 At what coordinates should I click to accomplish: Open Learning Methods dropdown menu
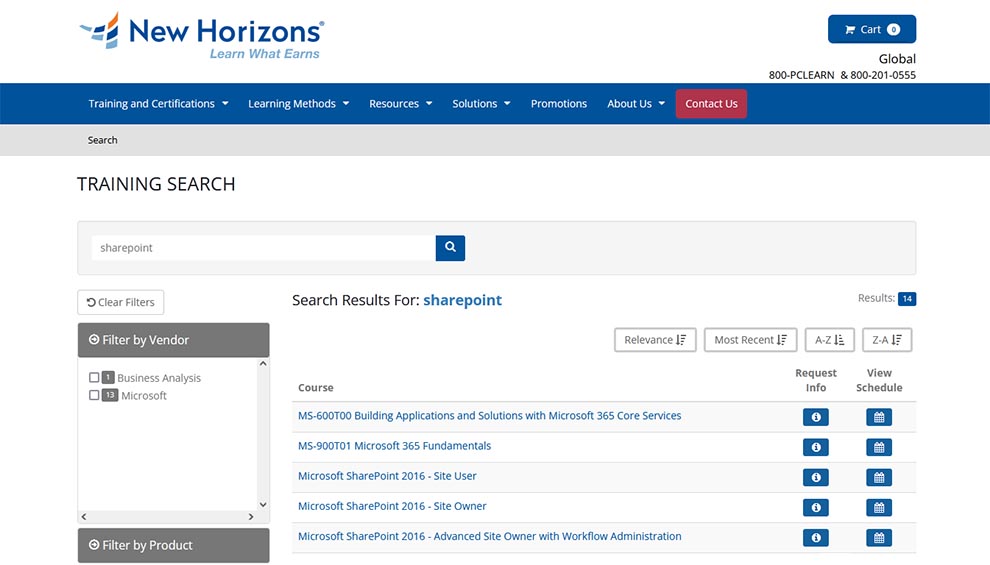click(299, 104)
